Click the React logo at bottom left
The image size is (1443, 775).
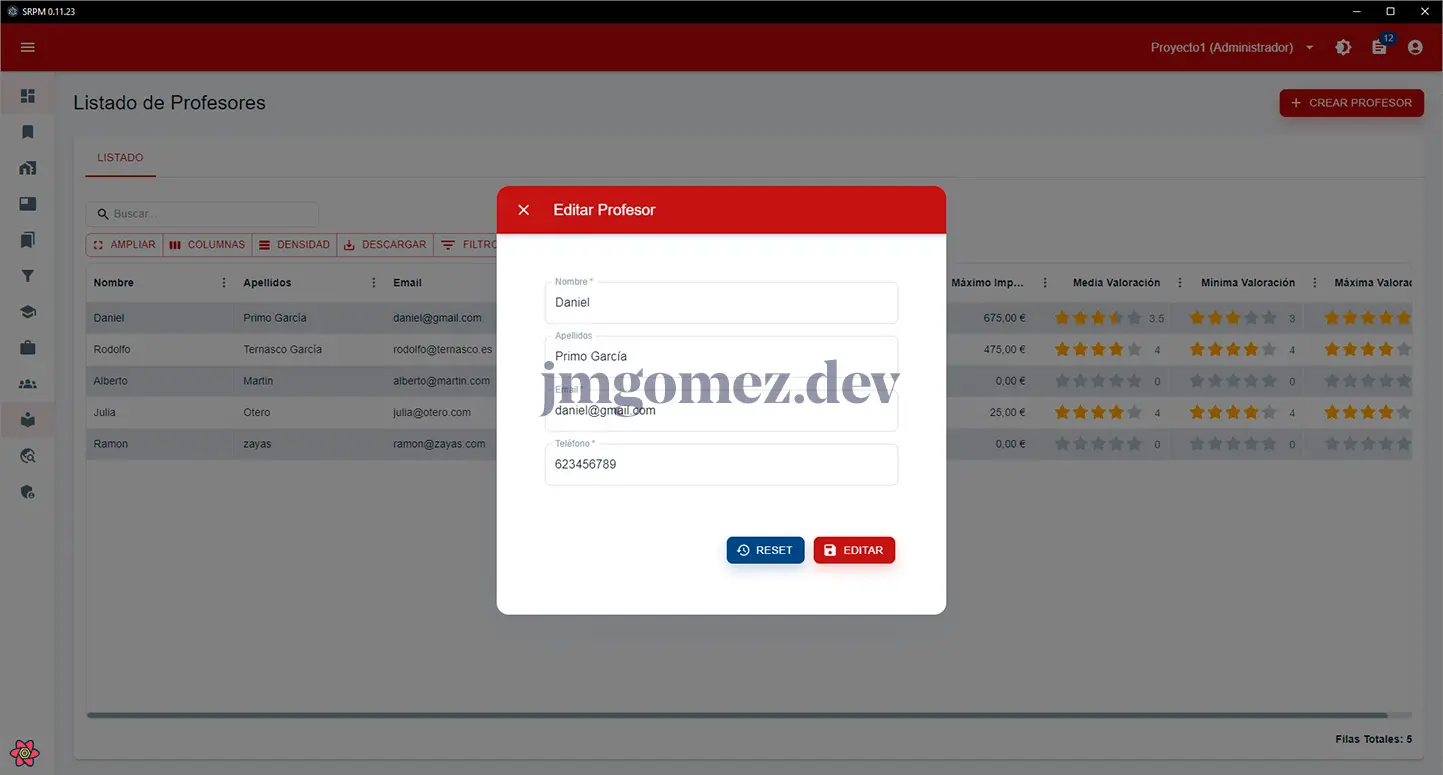point(26,752)
